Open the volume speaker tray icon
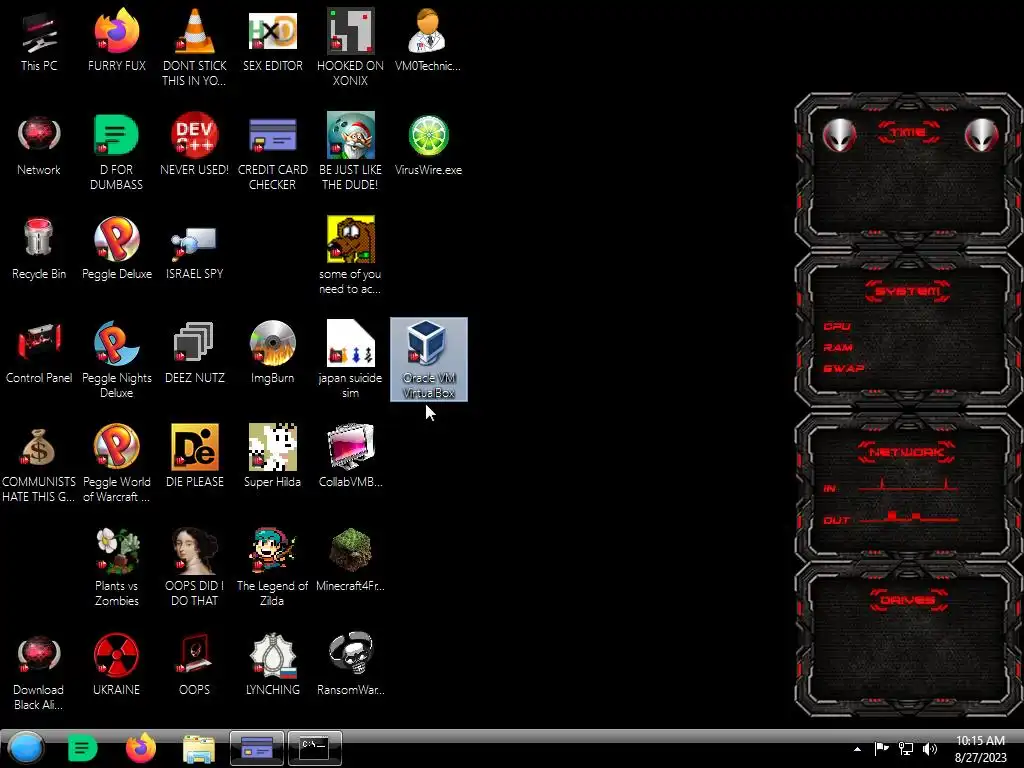Viewport: 1024px width, 768px height. (930, 748)
